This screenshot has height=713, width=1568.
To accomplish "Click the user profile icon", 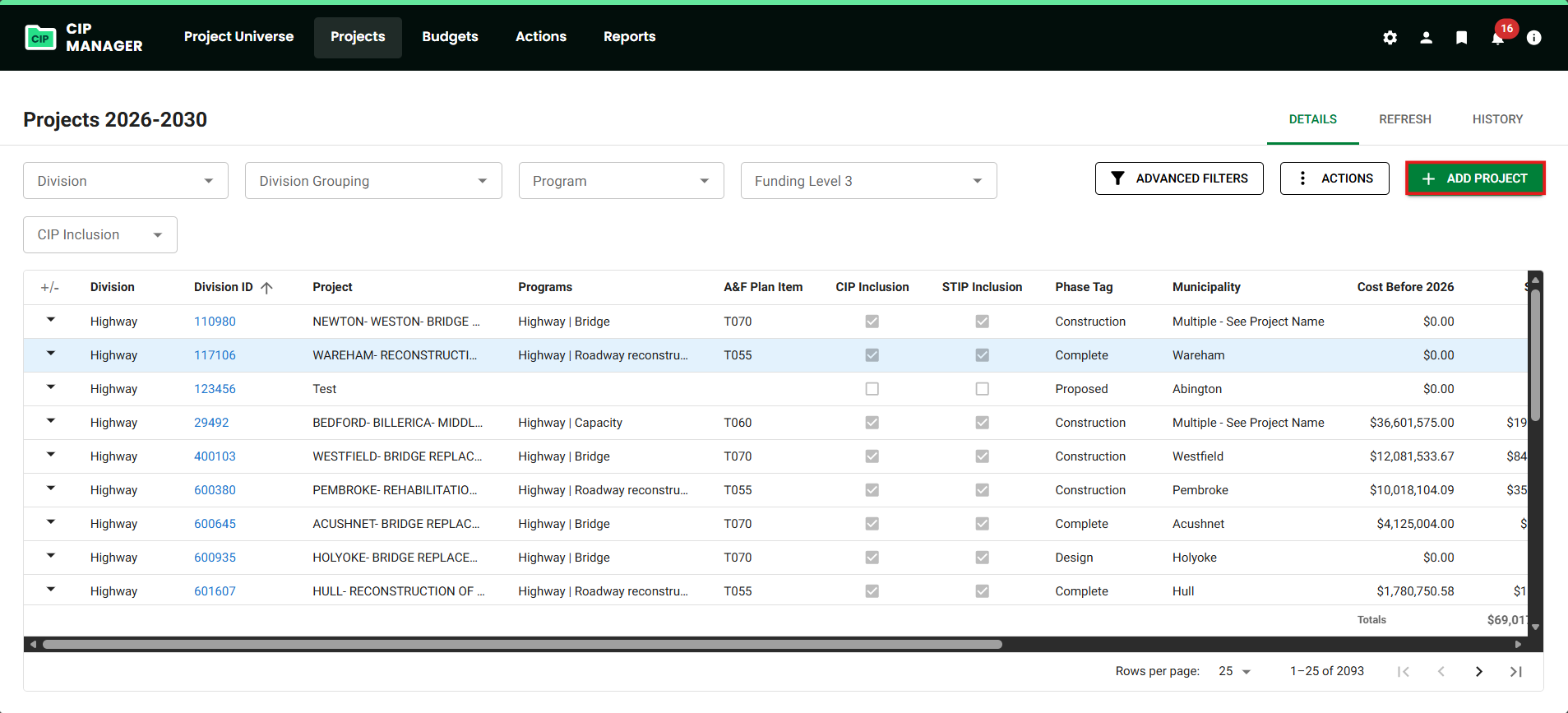I will point(1426,38).
